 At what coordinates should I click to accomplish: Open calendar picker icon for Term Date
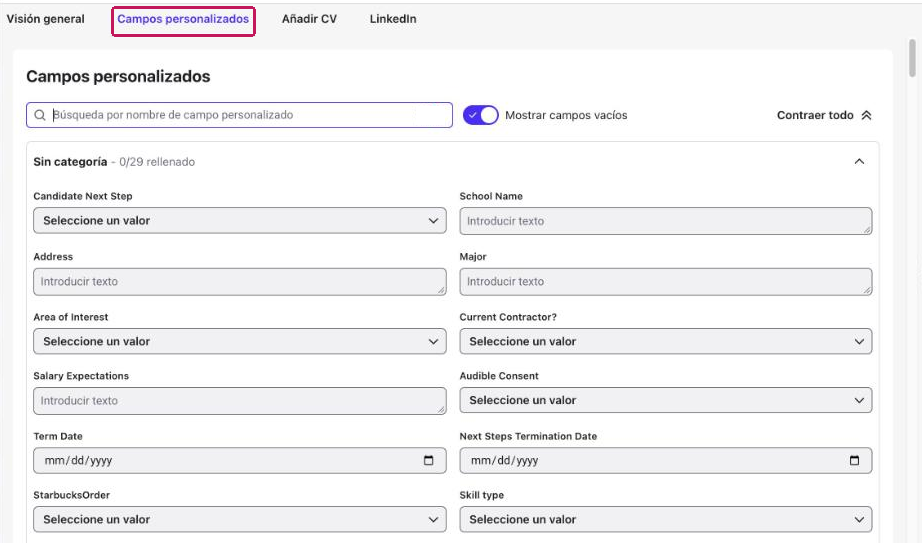click(x=429, y=460)
